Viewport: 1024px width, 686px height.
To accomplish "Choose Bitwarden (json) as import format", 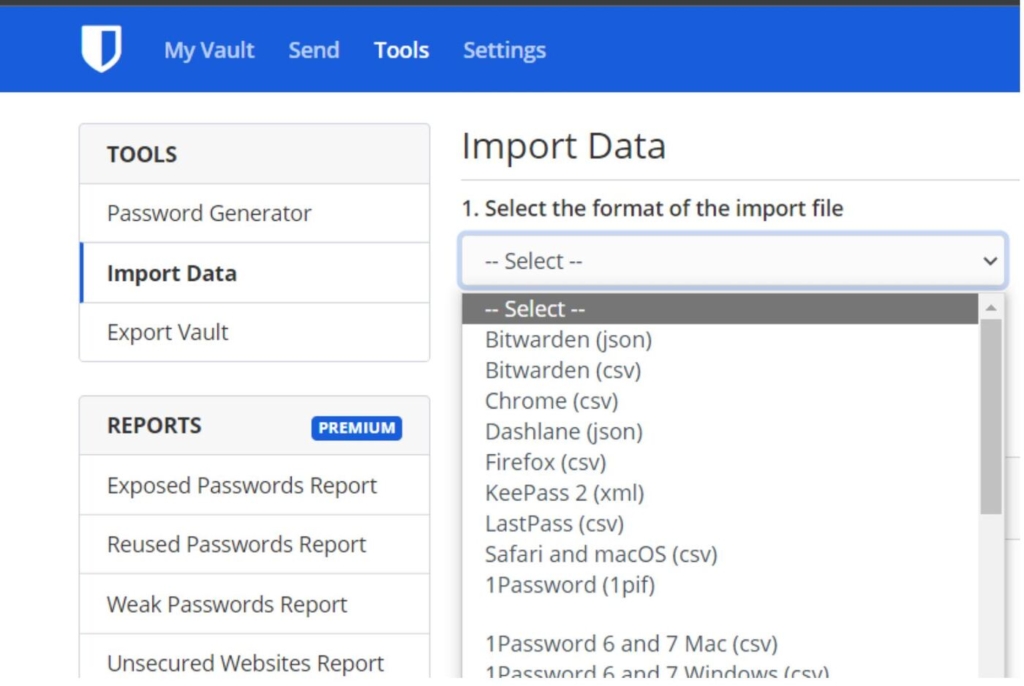I will tap(567, 339).
